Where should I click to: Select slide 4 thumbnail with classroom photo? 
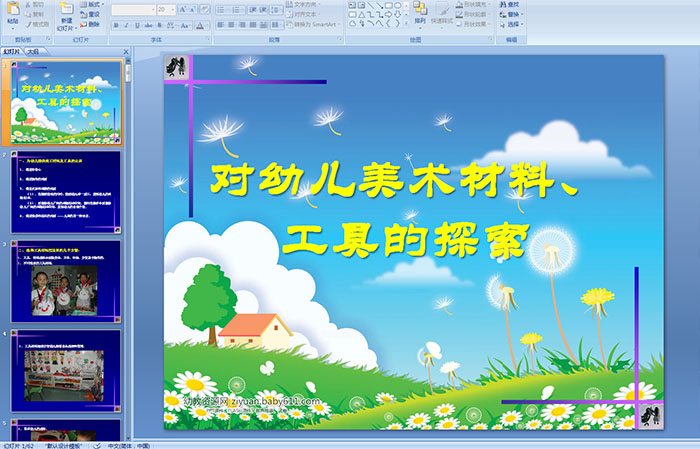(x=66, y=370)
